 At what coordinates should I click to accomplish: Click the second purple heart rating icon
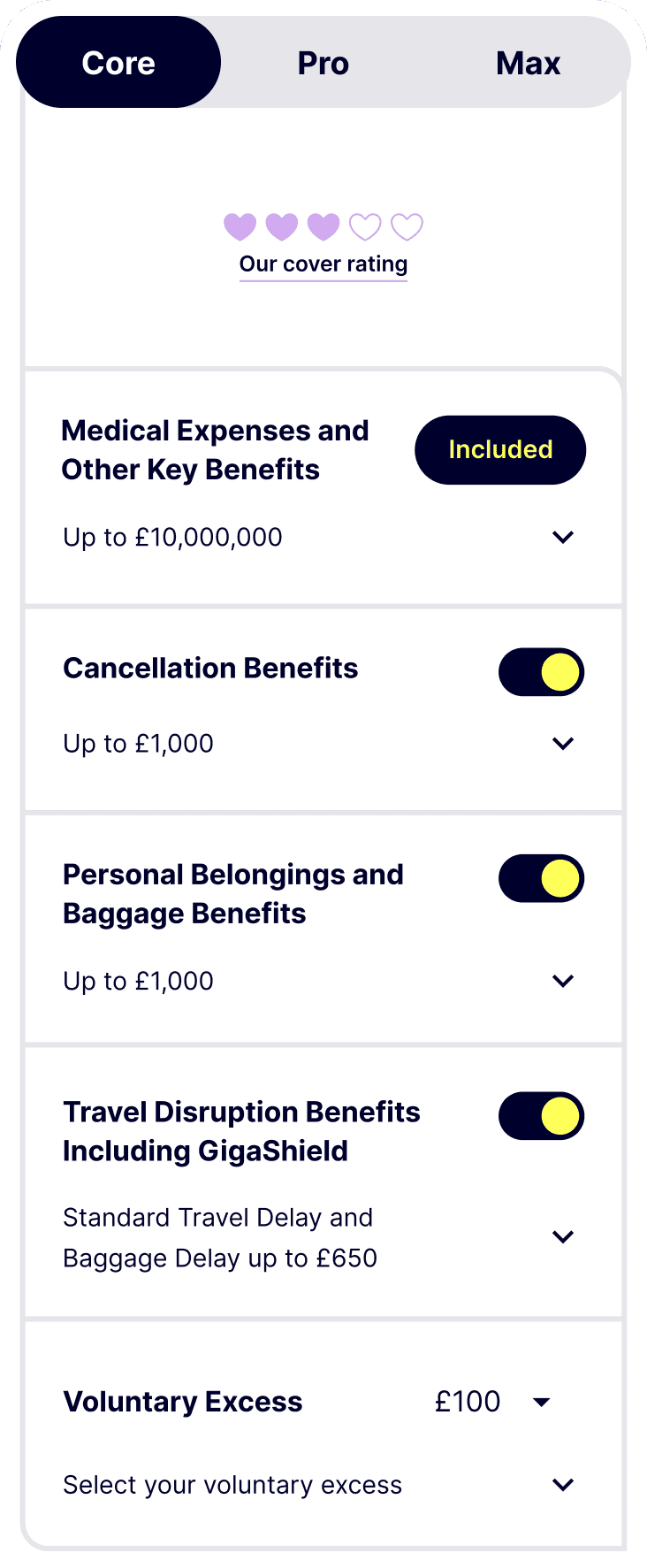[x=281, y=226]
